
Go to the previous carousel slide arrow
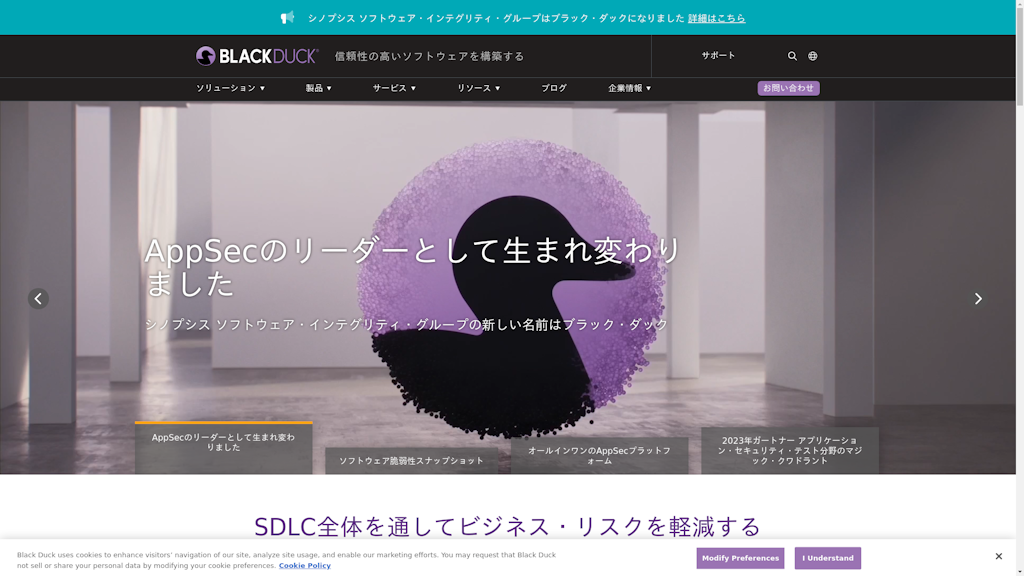(39, 297)
